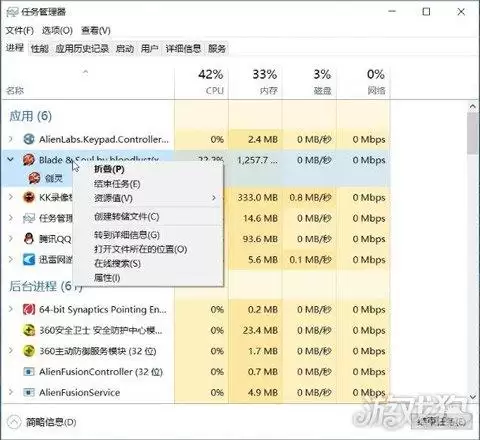The image size is (480, 440).
Task: Click the 应用 (6) group heading
Action: coord(30,116)
